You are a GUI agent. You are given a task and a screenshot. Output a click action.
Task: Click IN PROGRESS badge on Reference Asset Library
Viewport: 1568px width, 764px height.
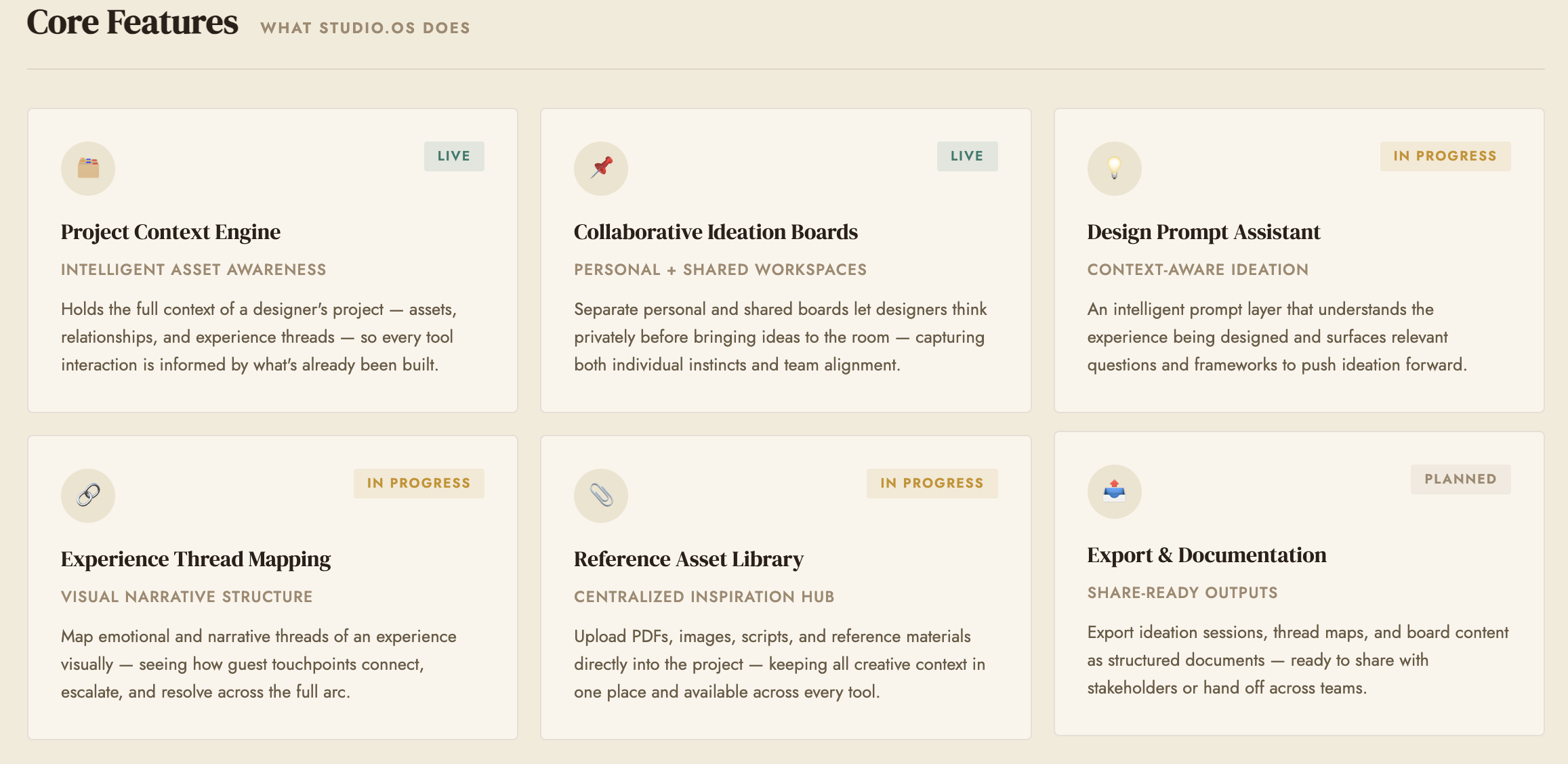pos(932,483)
